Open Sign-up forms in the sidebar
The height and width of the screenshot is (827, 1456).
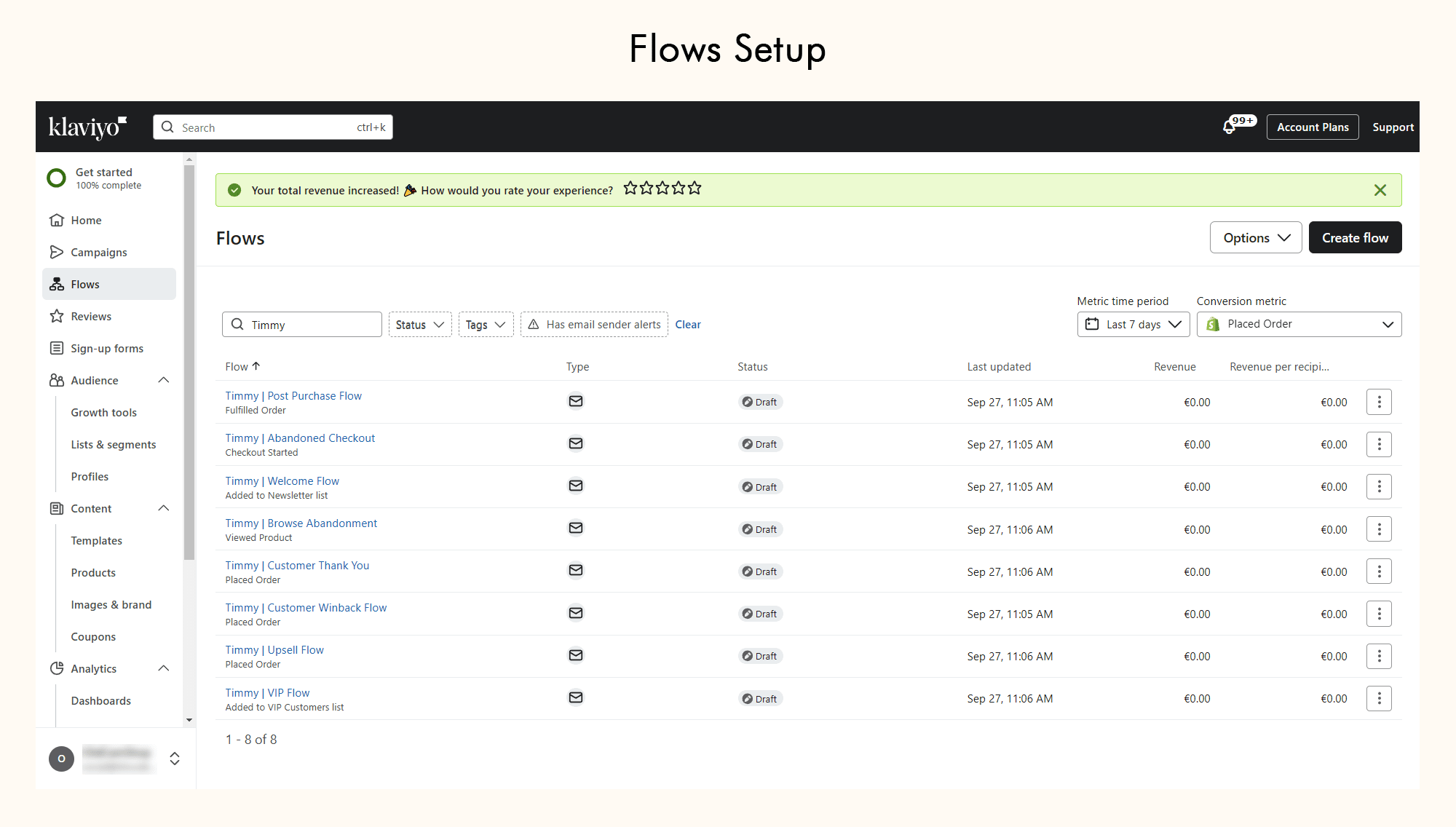106,349
